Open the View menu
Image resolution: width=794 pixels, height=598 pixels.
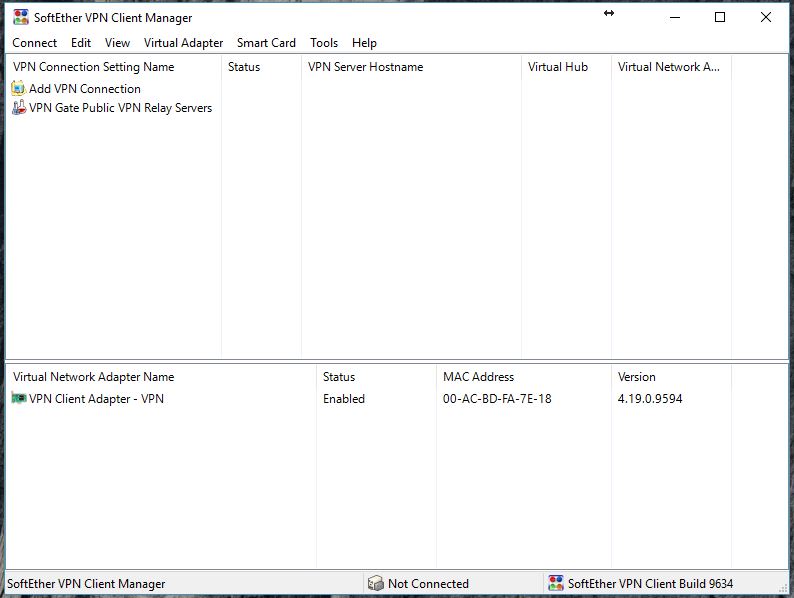117,43
